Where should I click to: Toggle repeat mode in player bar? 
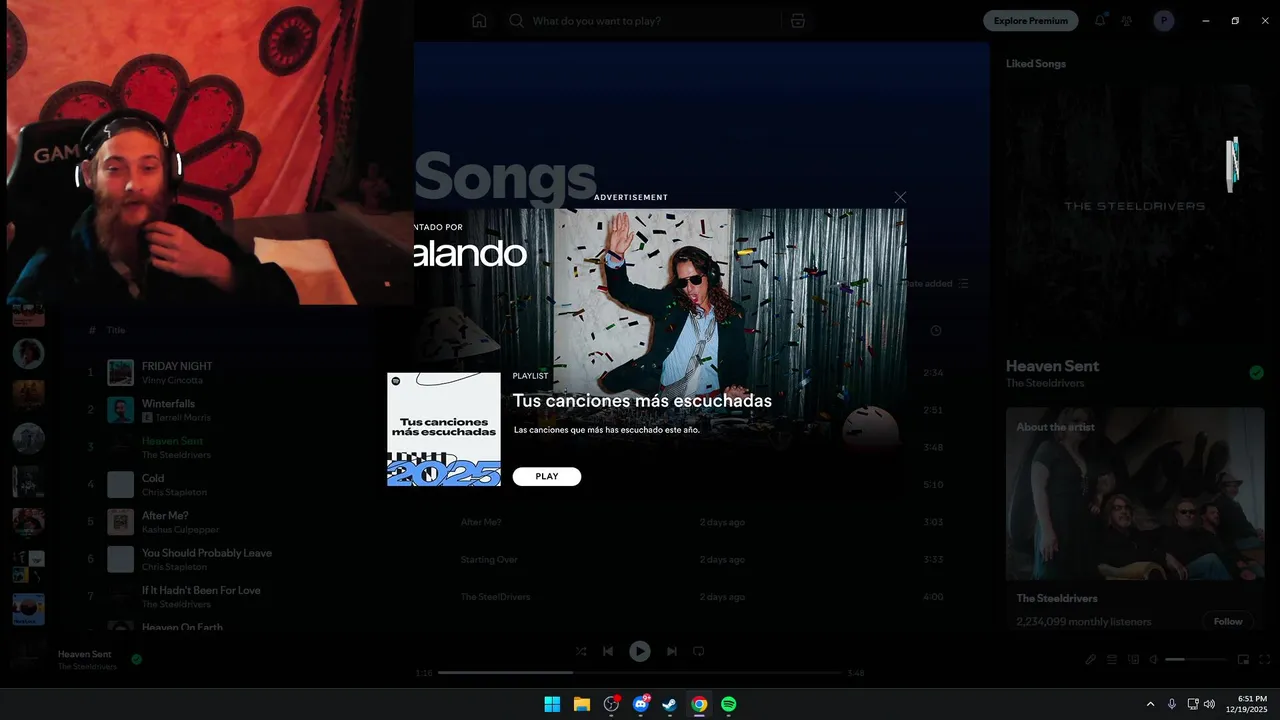699,651
